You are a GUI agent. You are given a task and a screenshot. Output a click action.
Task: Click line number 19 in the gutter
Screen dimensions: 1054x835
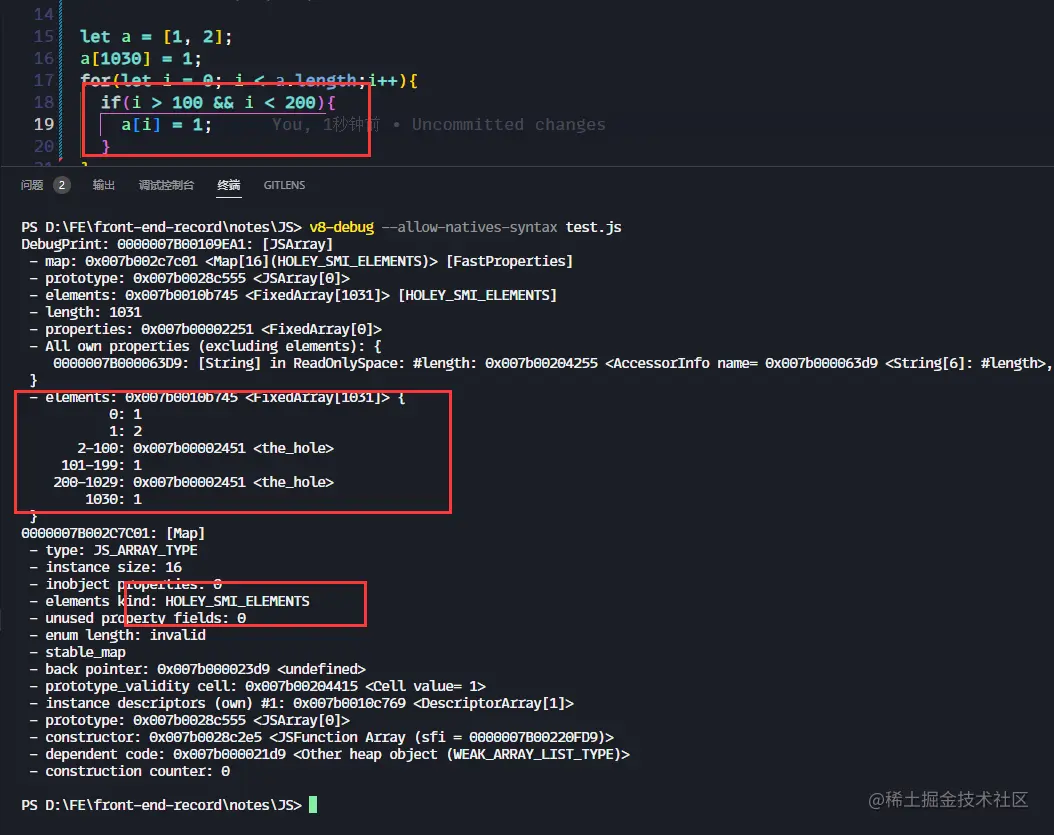(x=44, y=124)
